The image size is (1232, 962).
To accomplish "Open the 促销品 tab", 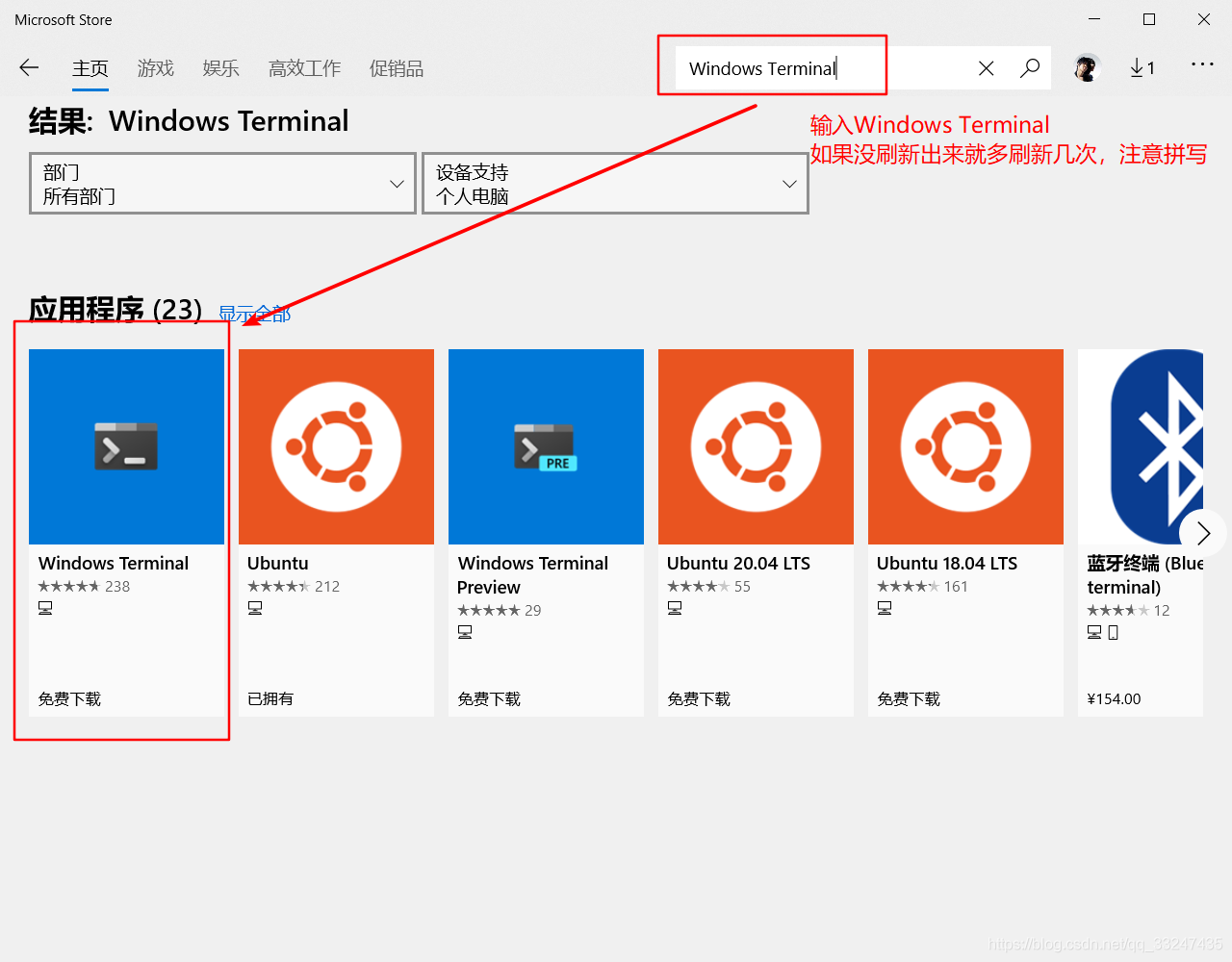I will 397,68.
